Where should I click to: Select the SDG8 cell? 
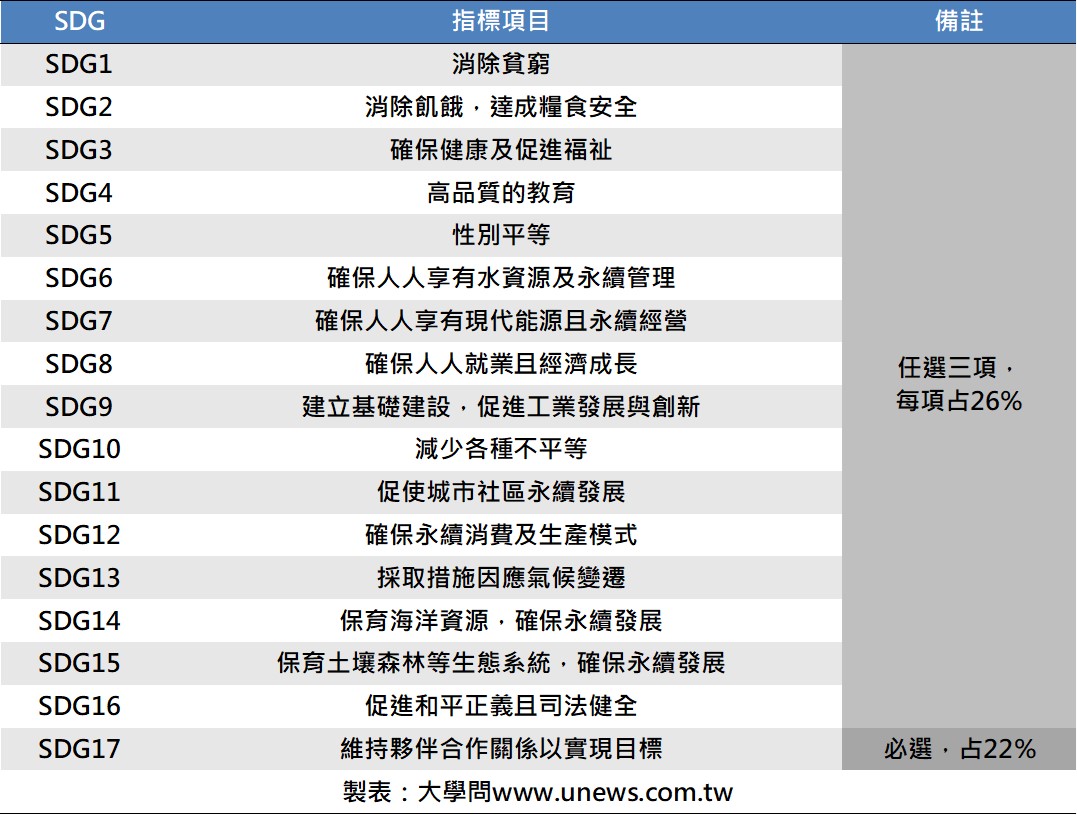(x=78, y=364)
